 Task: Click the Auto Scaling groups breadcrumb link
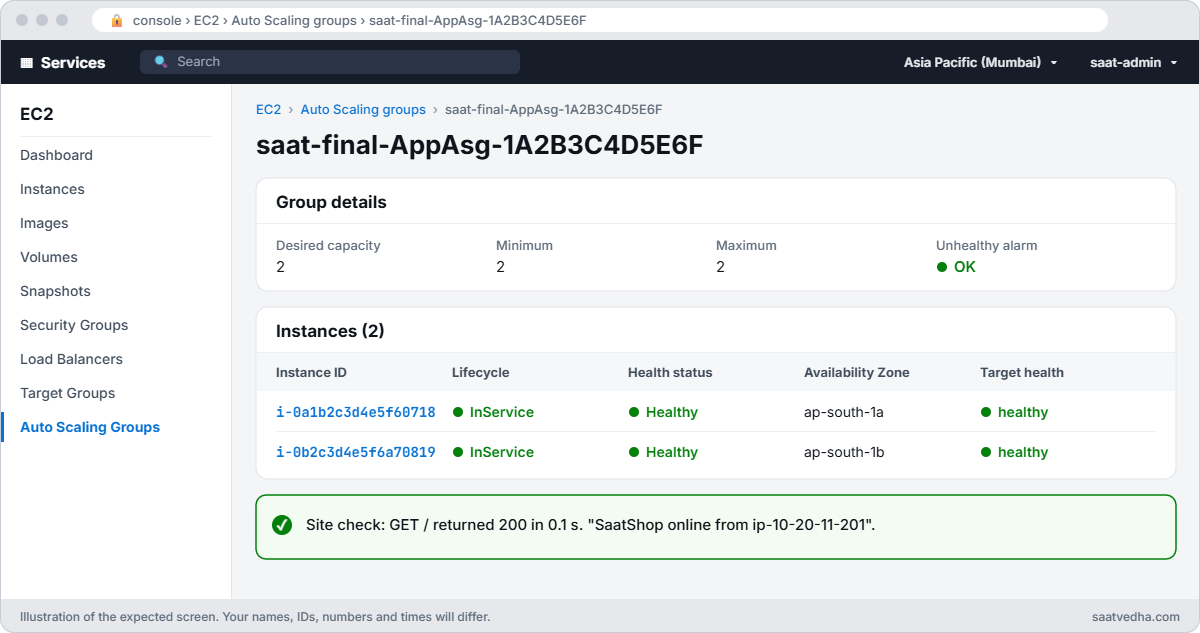point(363,109)
